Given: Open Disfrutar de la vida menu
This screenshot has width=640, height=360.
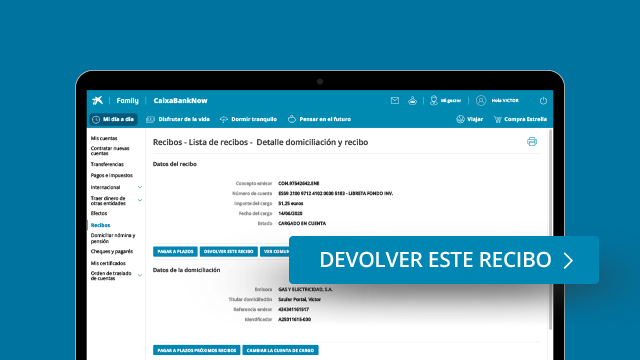Looking at the screenshot, I should tap(184, 119).
